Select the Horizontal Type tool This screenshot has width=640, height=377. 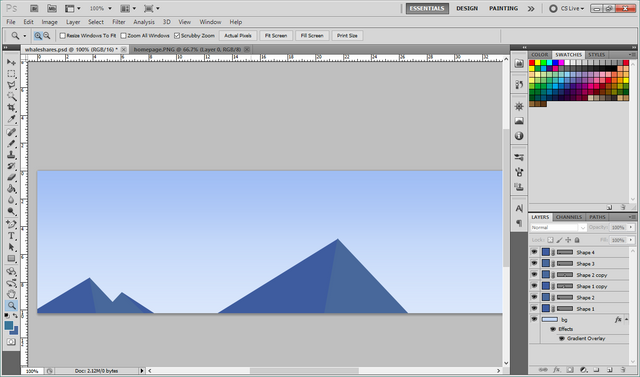pyautogui.click(x=11, y=236)
